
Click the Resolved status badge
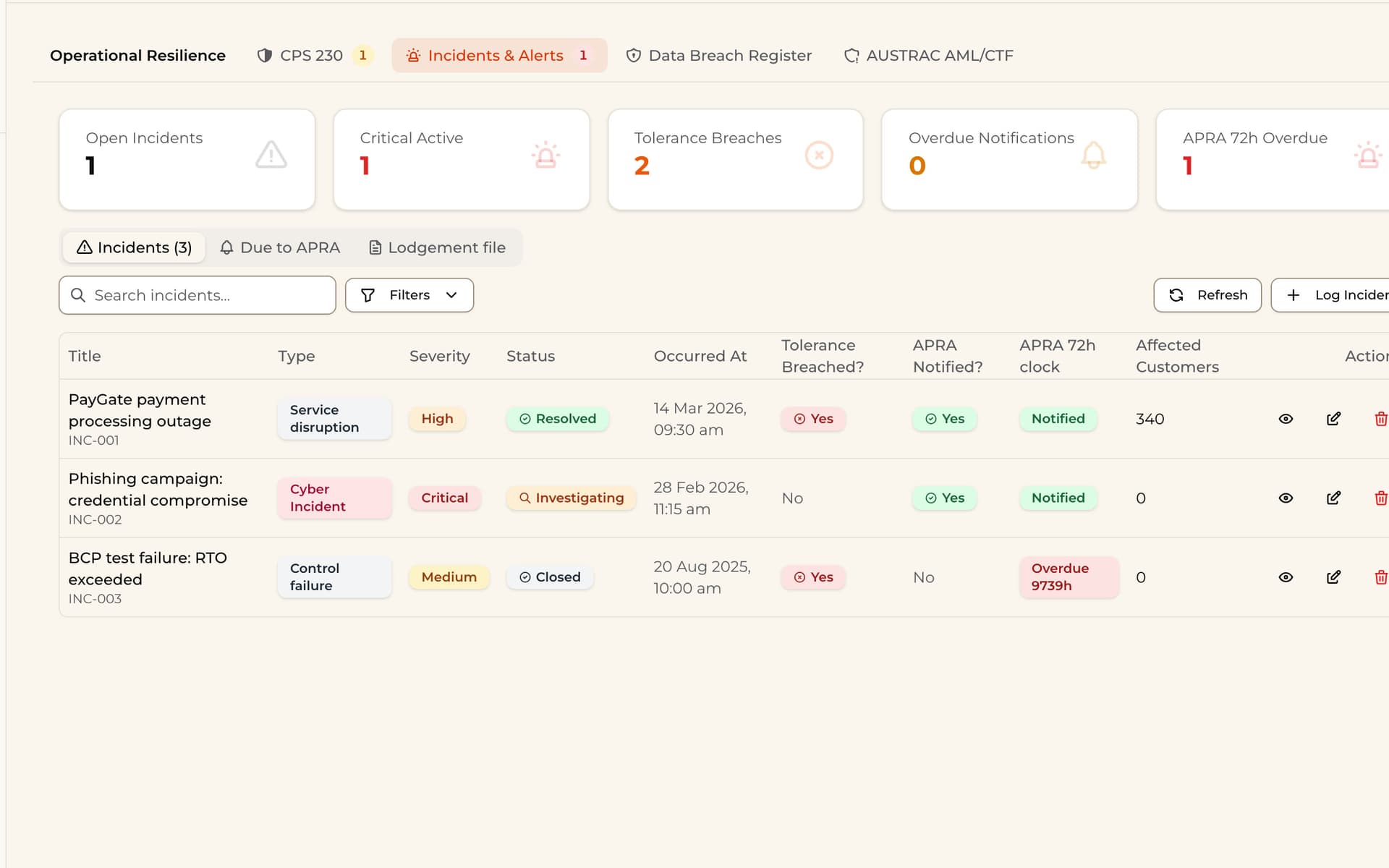(x=558, y=419)
